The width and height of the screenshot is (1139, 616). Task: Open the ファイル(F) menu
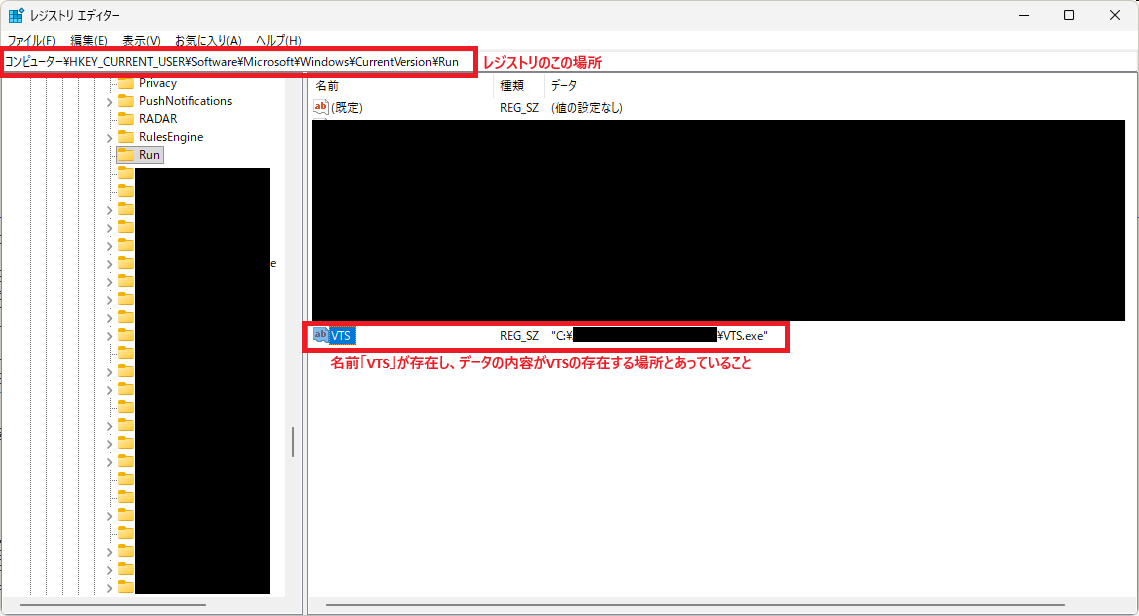(x=32, y=41)
